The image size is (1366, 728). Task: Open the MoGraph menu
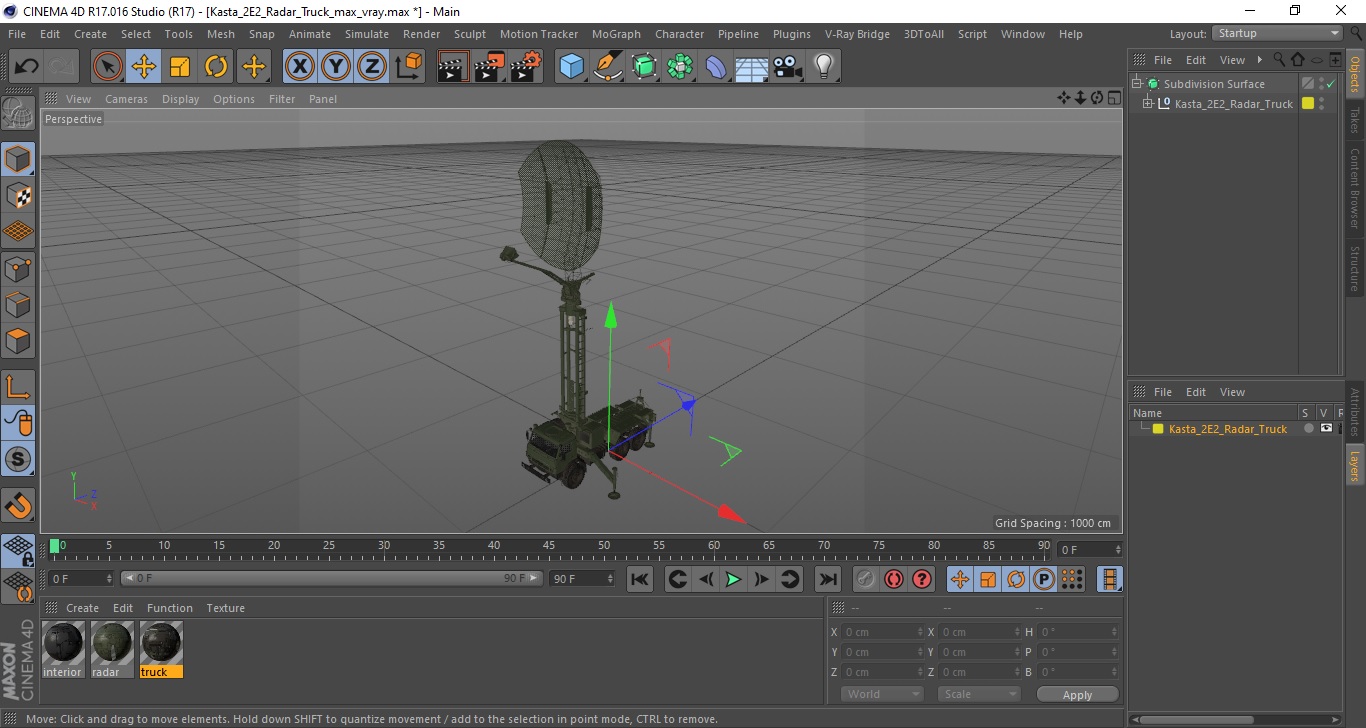click(x=616, y=34)
